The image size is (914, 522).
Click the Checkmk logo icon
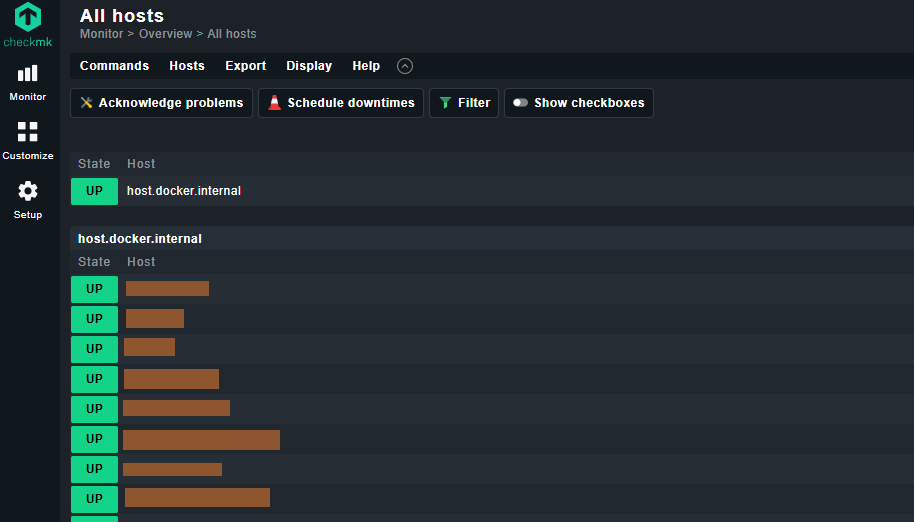(28, 17)
